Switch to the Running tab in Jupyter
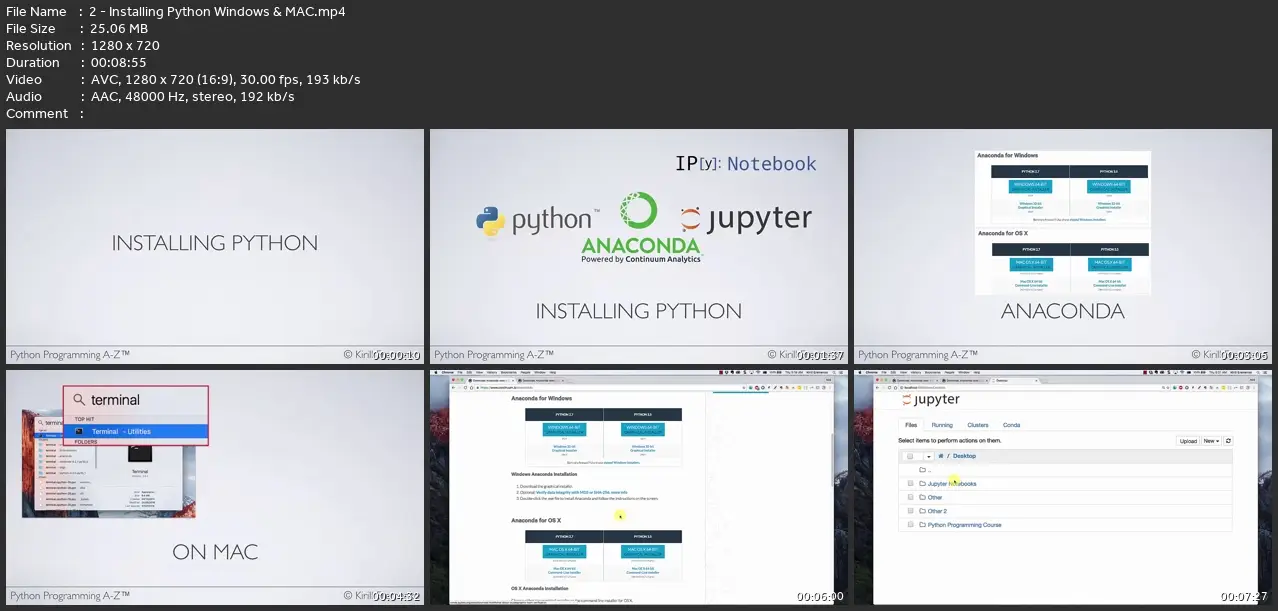The width and height of the screenshot is (1278, 611). [942, 425]
